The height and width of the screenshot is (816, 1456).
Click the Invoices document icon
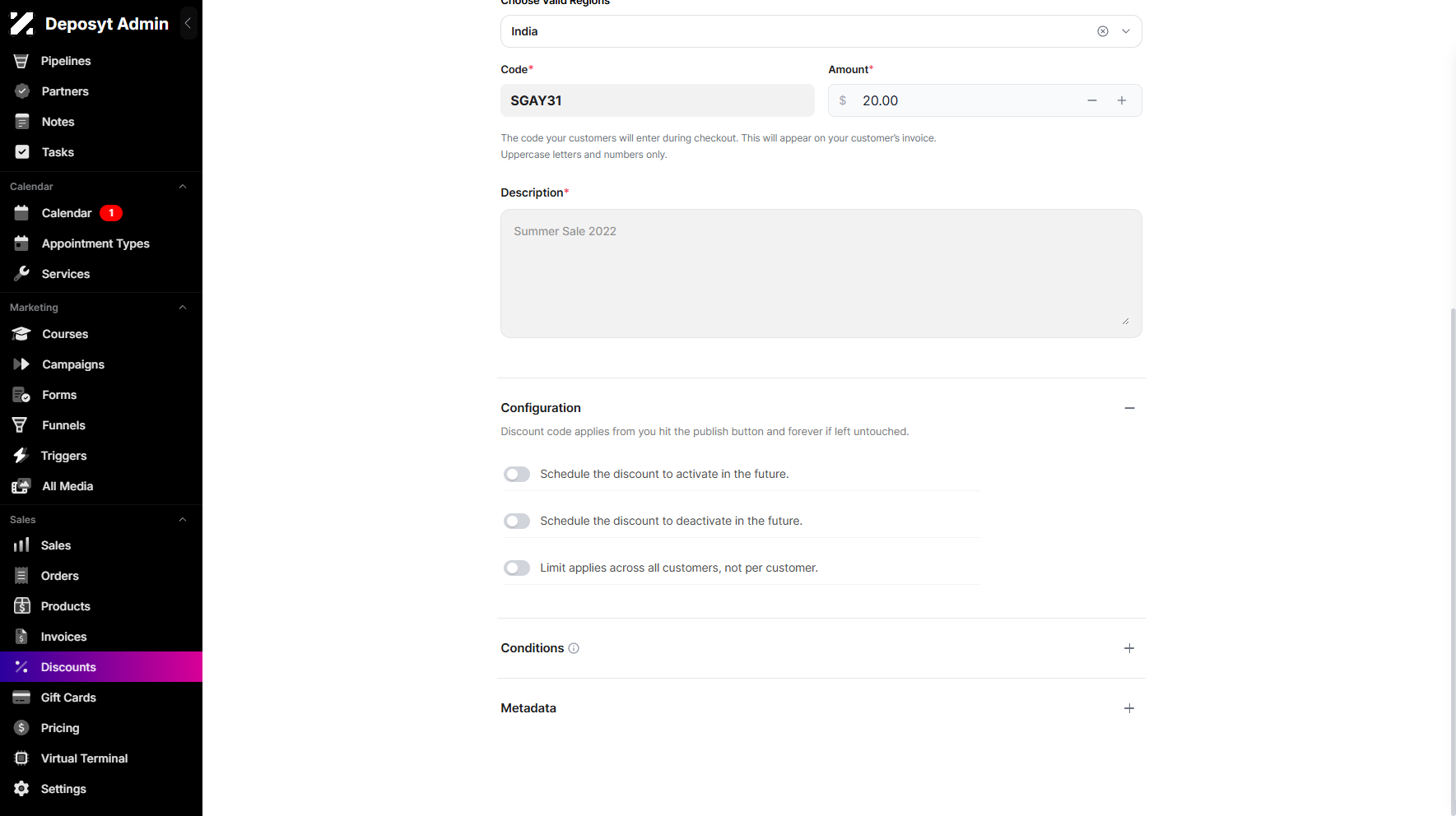point(21,637)
